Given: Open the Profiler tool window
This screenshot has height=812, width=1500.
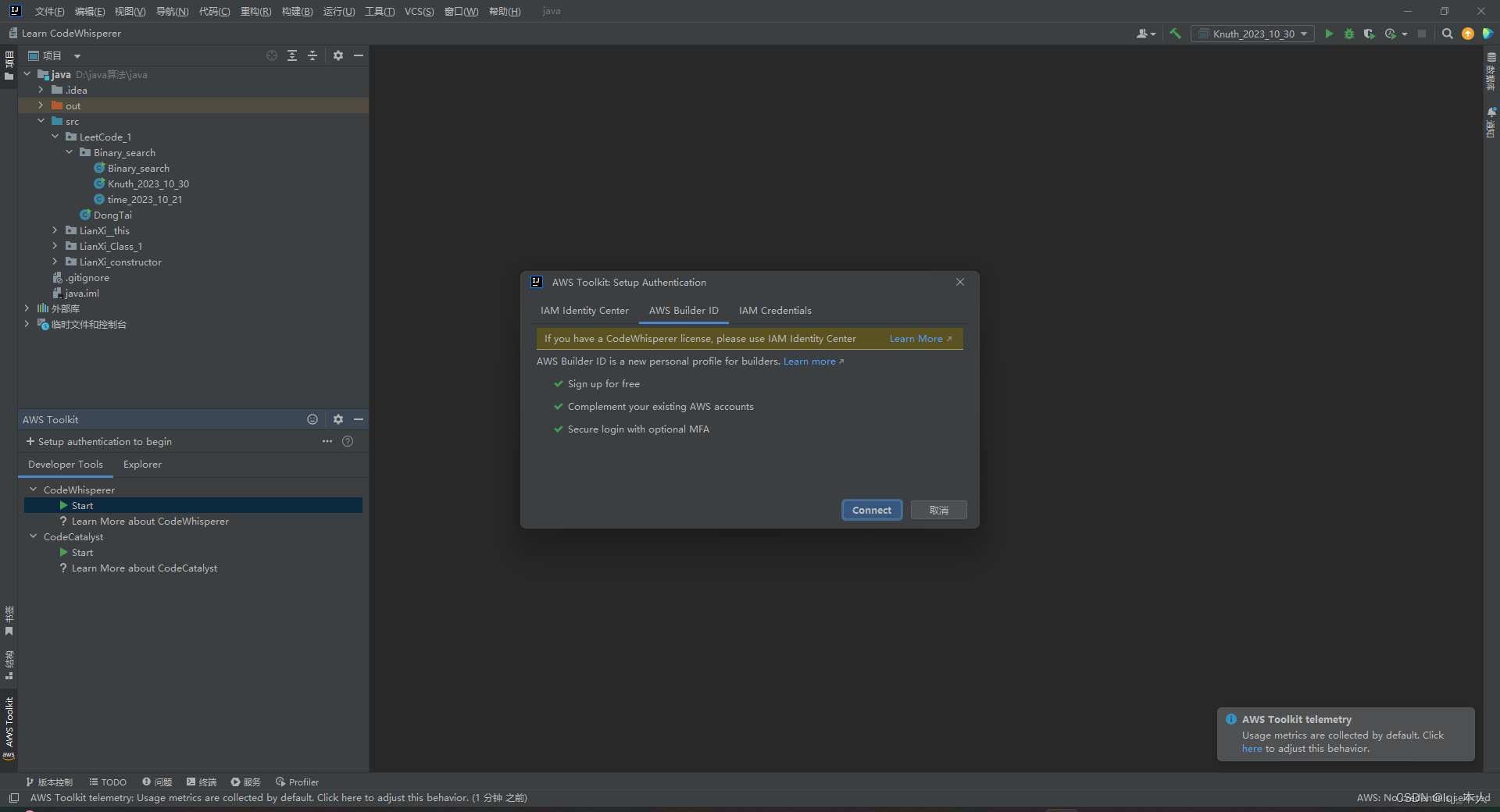Looking at the screenshot, I should click(x=297, y=782).
